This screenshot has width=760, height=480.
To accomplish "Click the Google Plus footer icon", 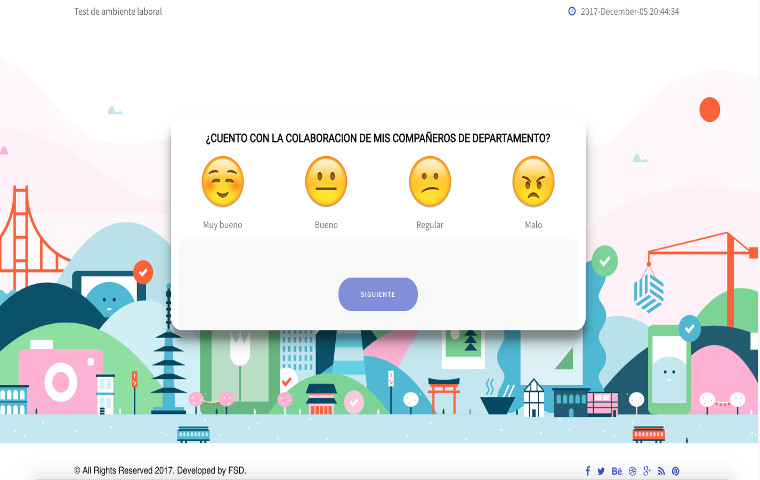I will pos(647,471).
